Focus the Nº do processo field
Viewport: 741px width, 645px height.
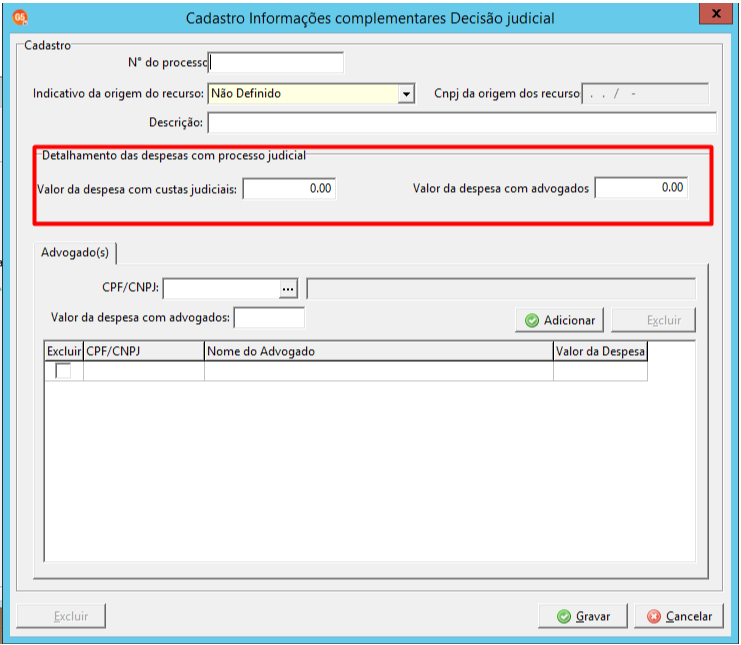276,62
